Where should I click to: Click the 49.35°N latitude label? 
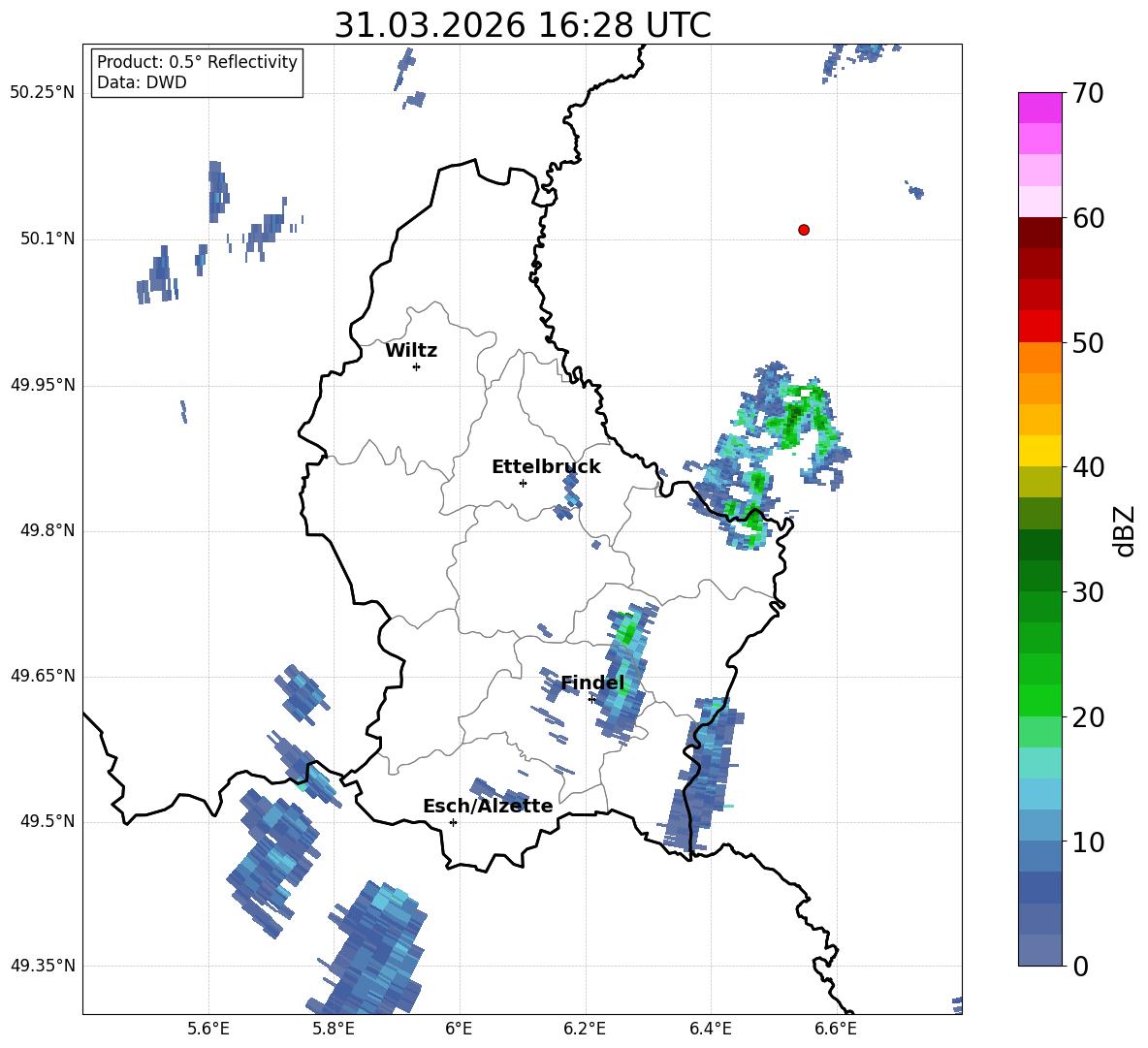coord(43,966)
